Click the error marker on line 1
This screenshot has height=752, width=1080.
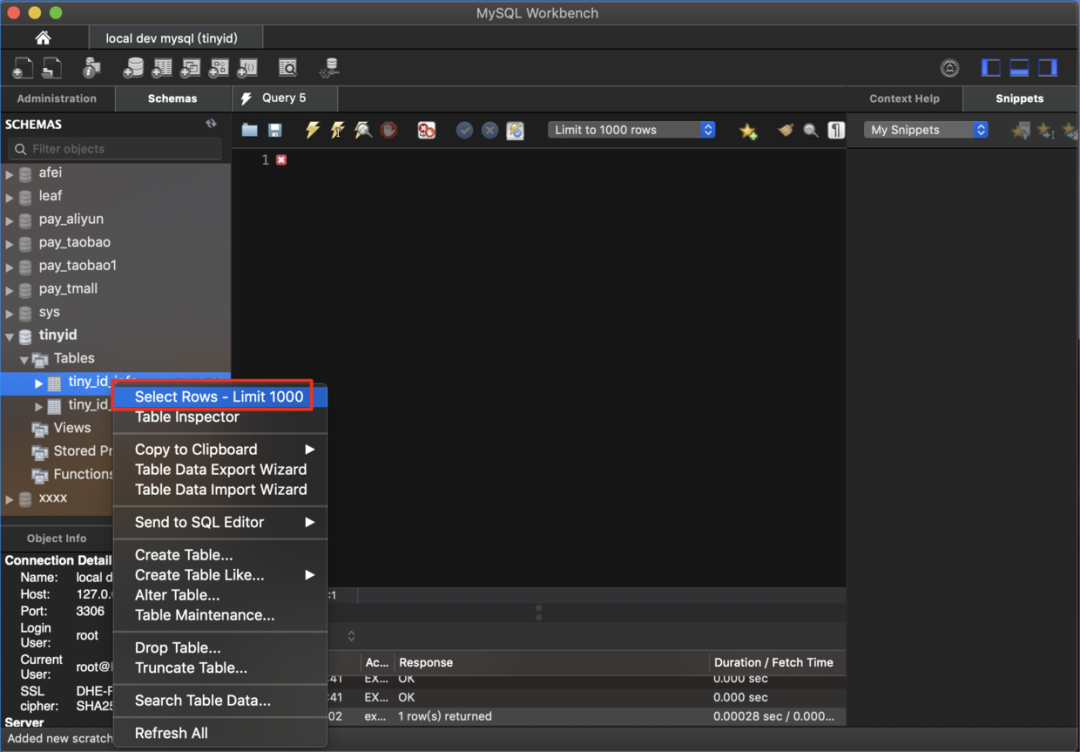click(281, 160)
